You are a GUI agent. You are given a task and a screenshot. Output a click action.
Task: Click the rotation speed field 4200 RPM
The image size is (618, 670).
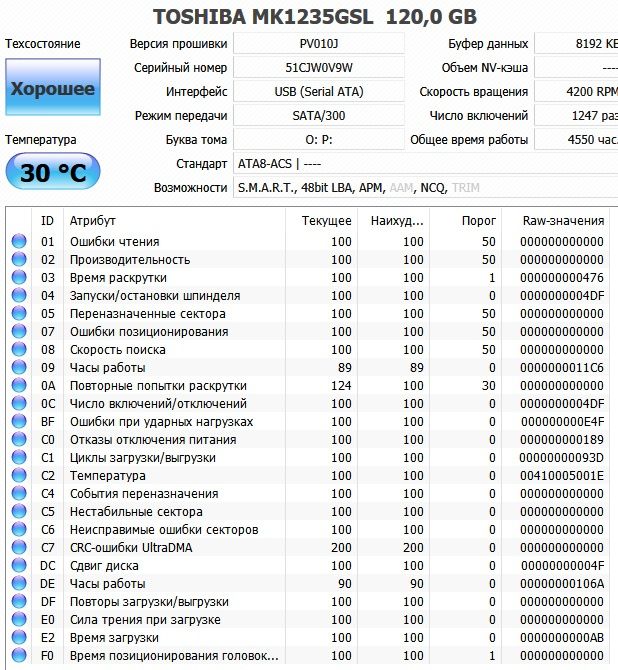point(577,91)
